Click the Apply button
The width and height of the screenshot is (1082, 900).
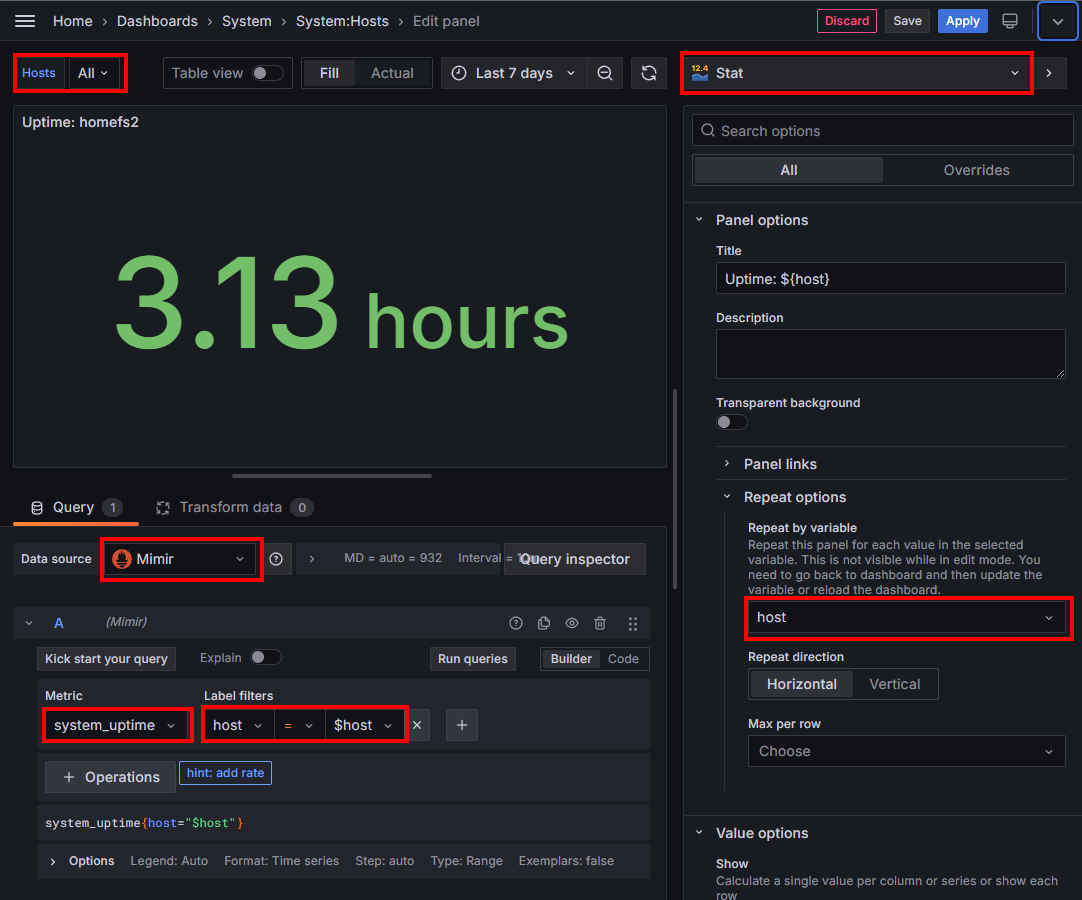[x=963, y=21]
